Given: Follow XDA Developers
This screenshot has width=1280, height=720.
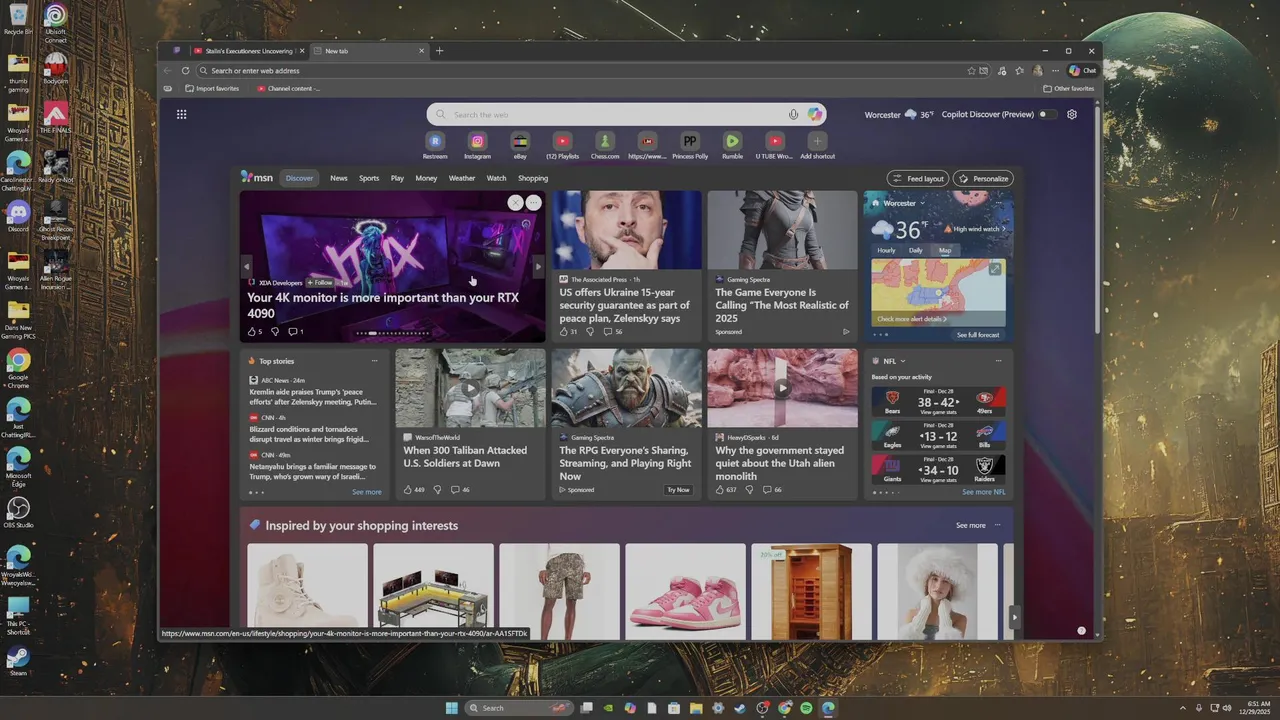Looking at the screenshot, I should [320, 283].
